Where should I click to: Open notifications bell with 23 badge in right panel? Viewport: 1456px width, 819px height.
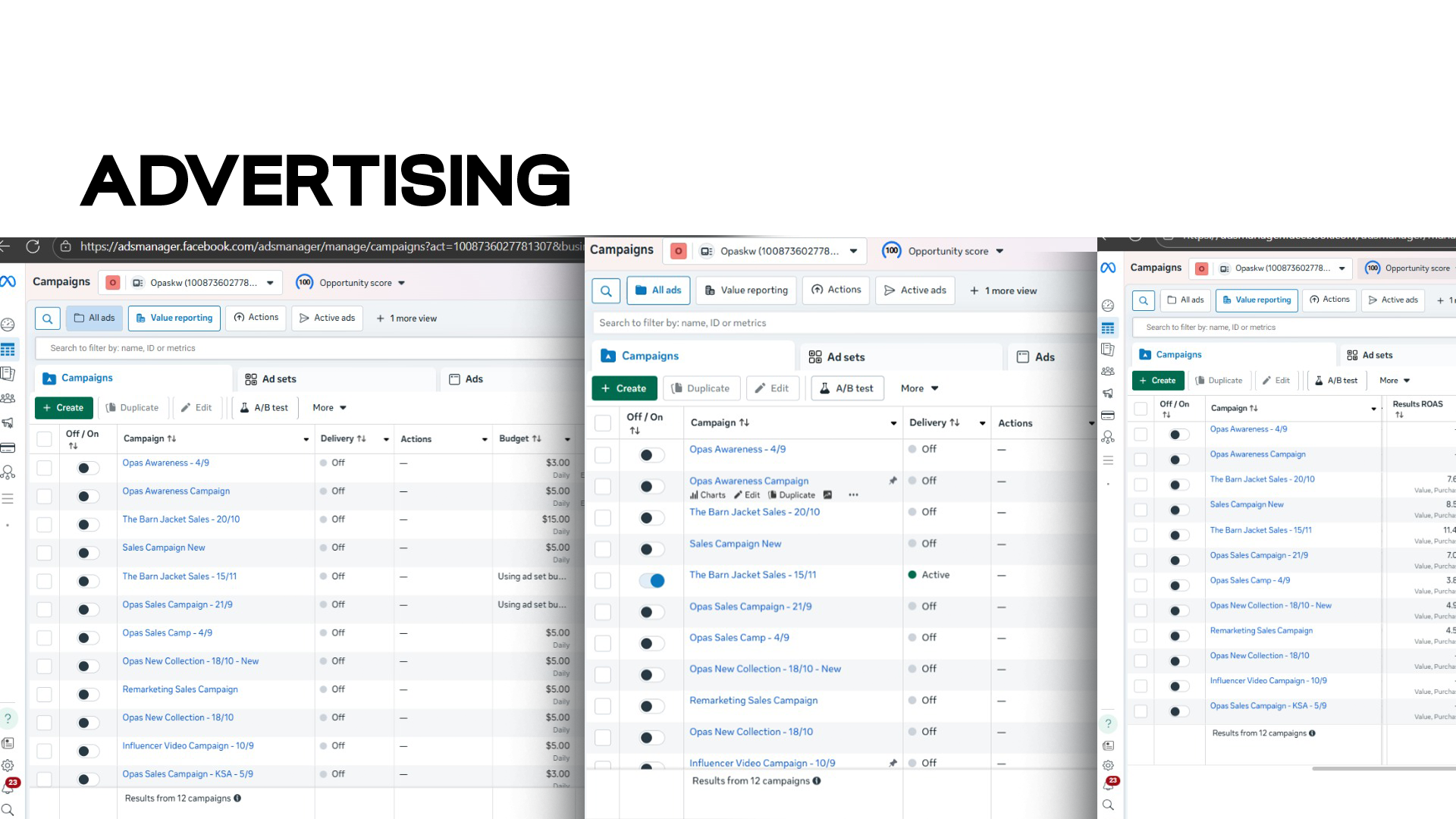[1109, 785]
